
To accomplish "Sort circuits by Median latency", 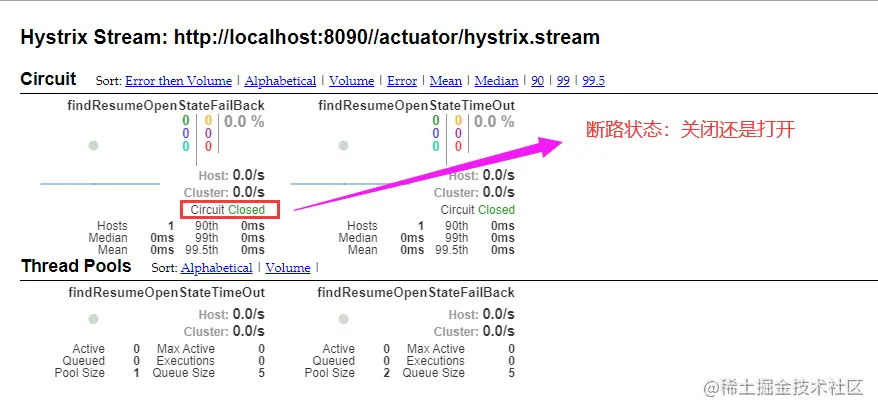I will (x=496, y=81).
